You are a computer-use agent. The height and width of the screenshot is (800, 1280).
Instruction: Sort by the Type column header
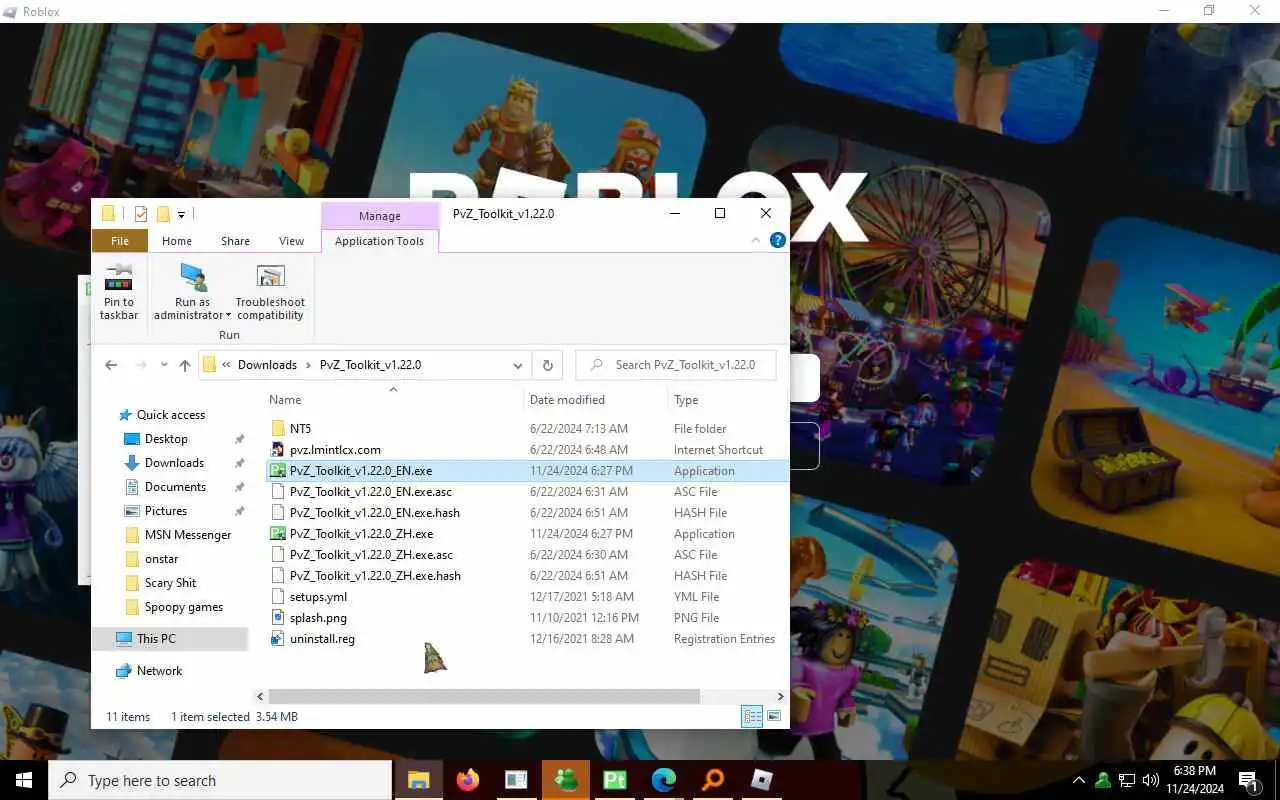[x=686, y=400]
